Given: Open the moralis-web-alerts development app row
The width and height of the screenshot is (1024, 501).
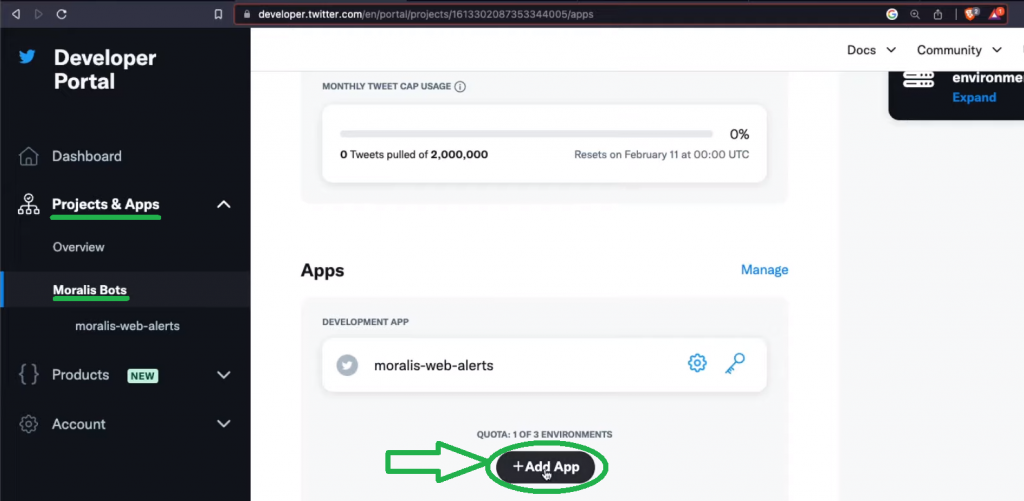Looking at the screenshot, I should (x=544, y=365).
